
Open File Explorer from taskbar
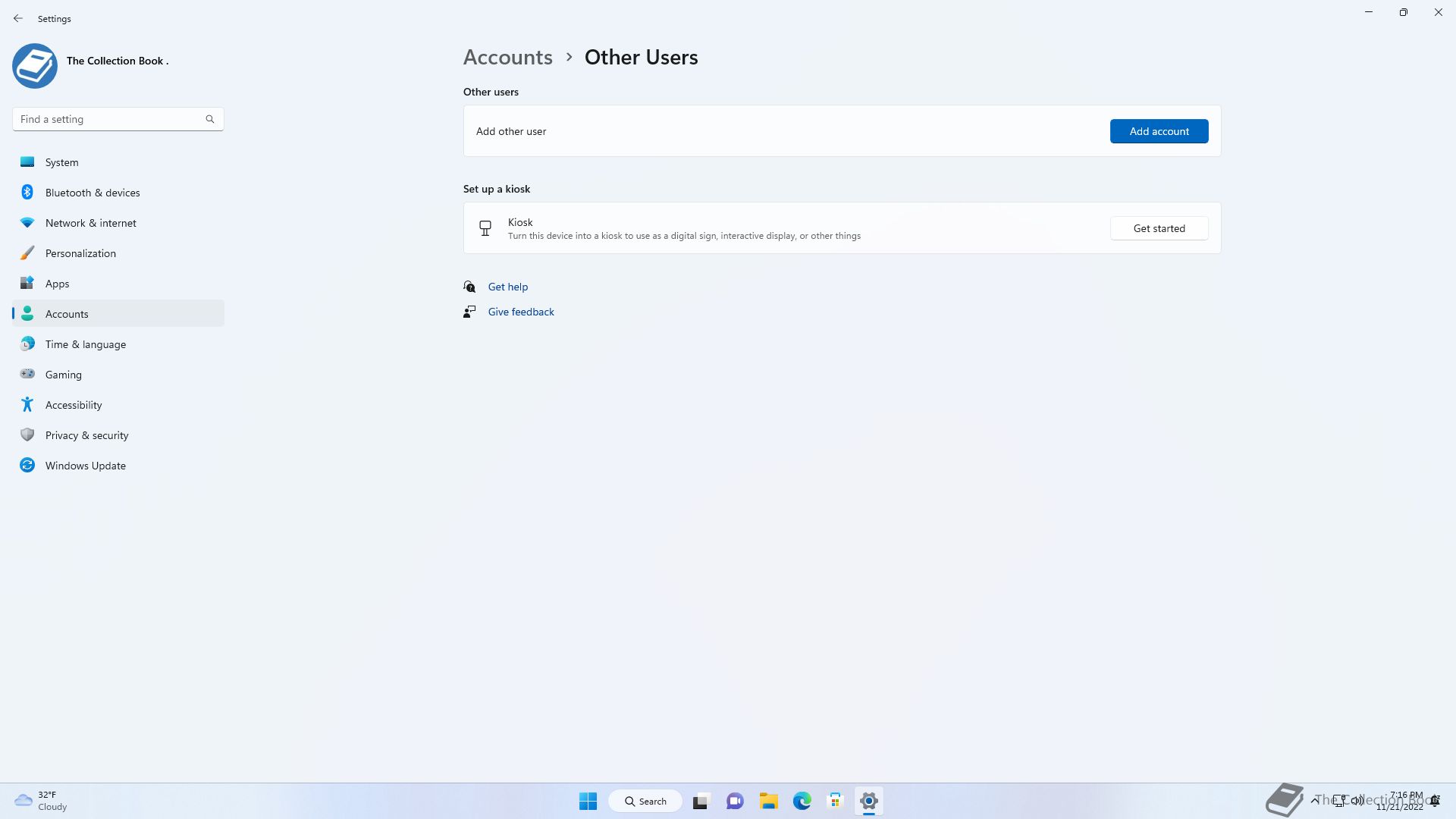click(769, 801)
